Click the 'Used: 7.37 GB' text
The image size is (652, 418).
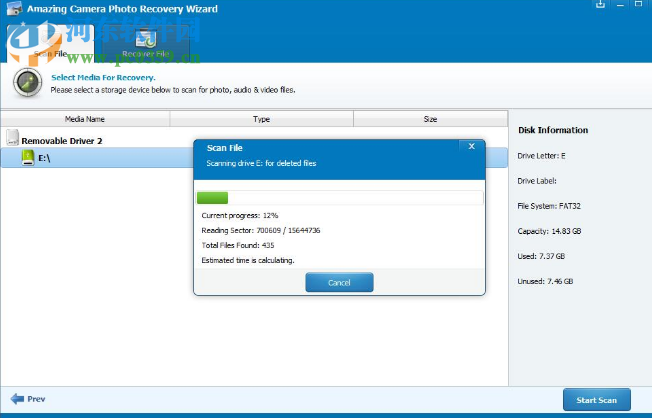541,256
